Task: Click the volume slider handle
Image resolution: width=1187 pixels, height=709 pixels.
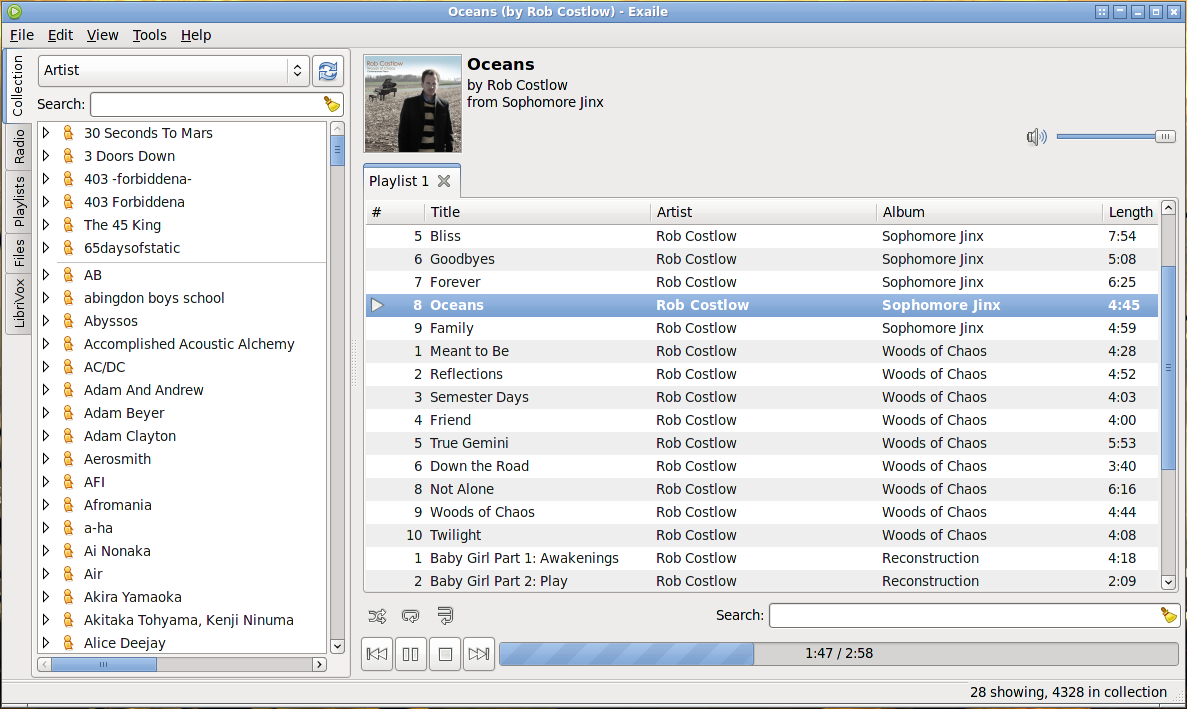Action: (x=1165, y=137)
